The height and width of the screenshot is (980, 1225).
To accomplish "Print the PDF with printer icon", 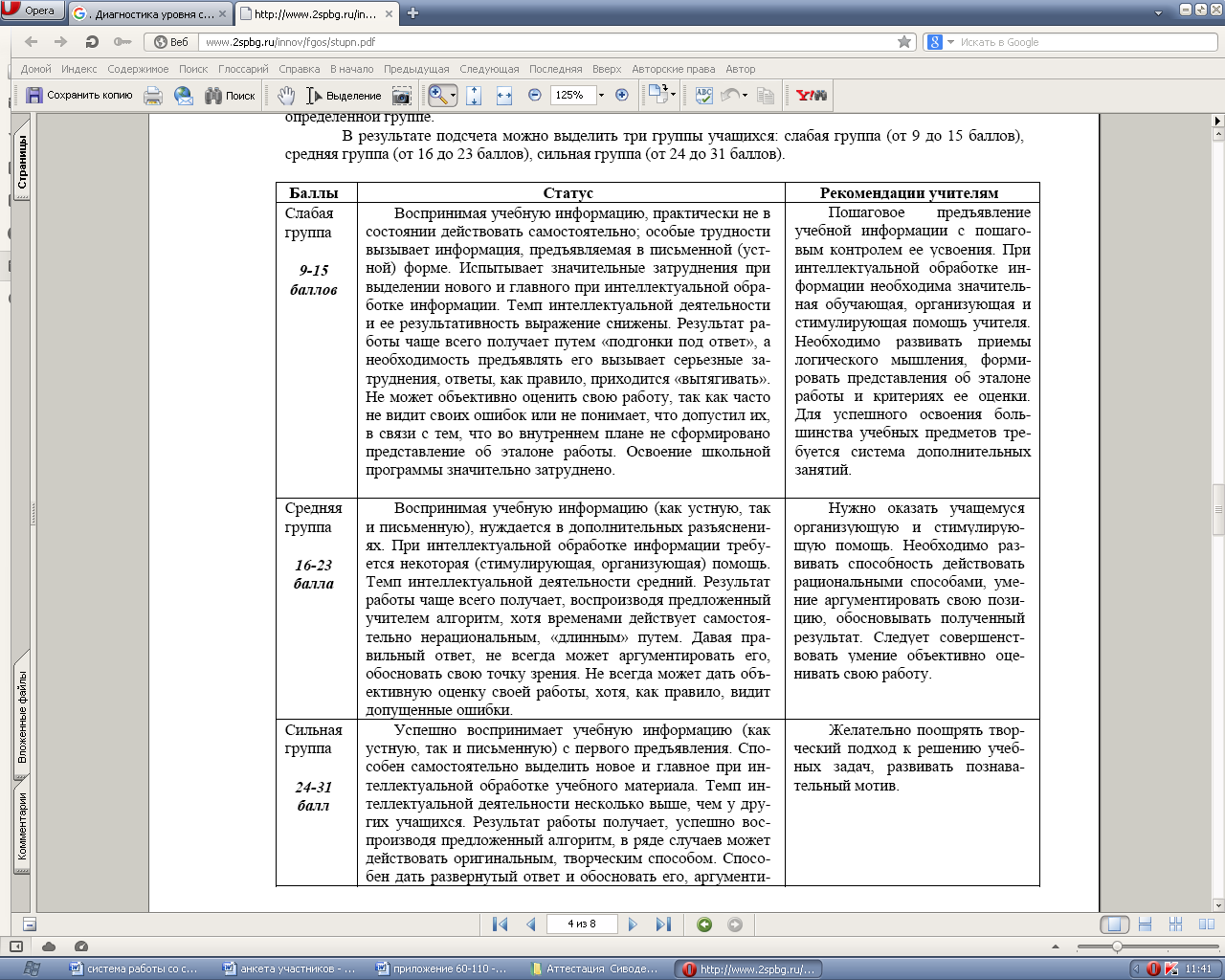I will 153,96.
